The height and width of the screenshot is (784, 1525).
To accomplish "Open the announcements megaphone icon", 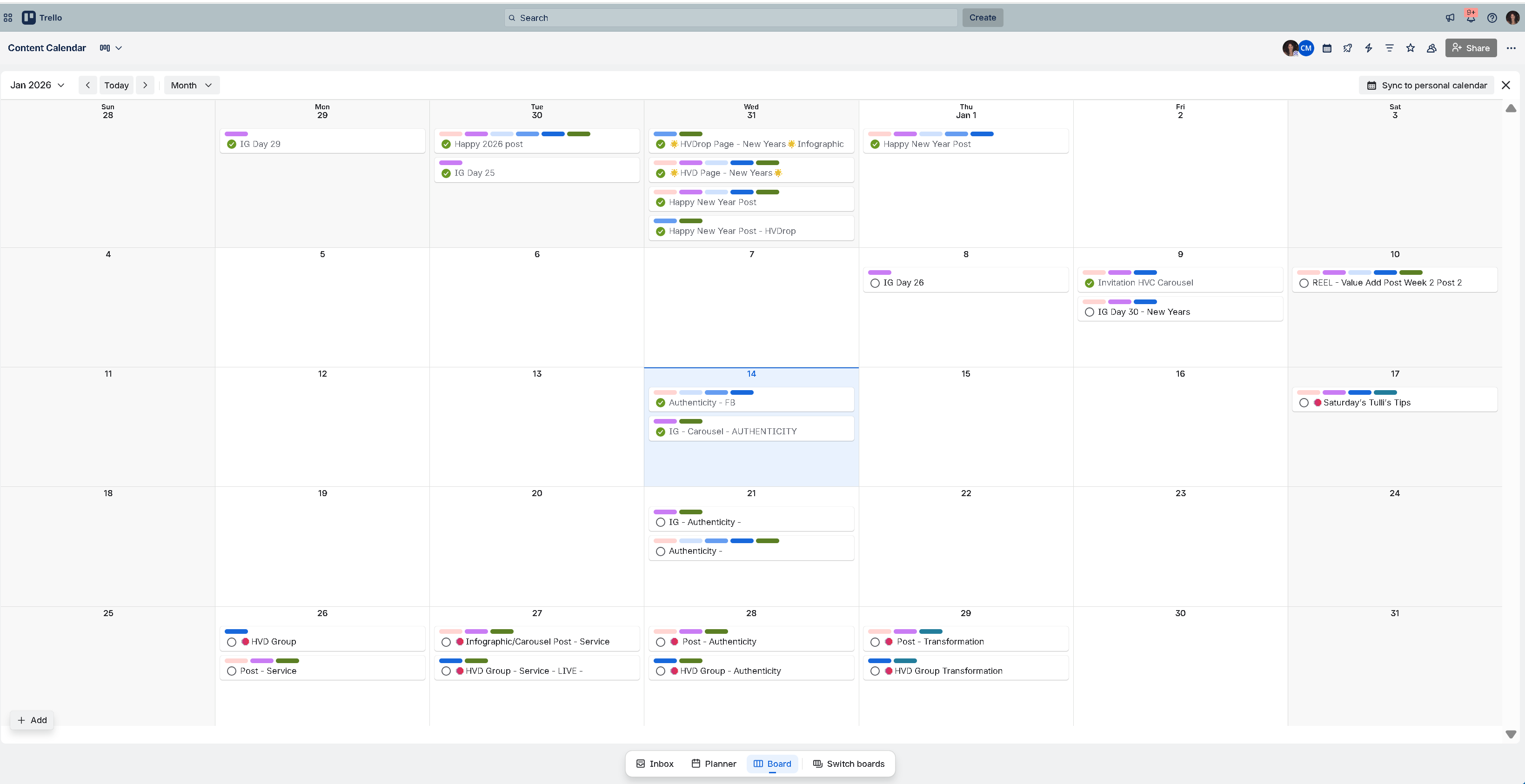I will click(1450, 18).
